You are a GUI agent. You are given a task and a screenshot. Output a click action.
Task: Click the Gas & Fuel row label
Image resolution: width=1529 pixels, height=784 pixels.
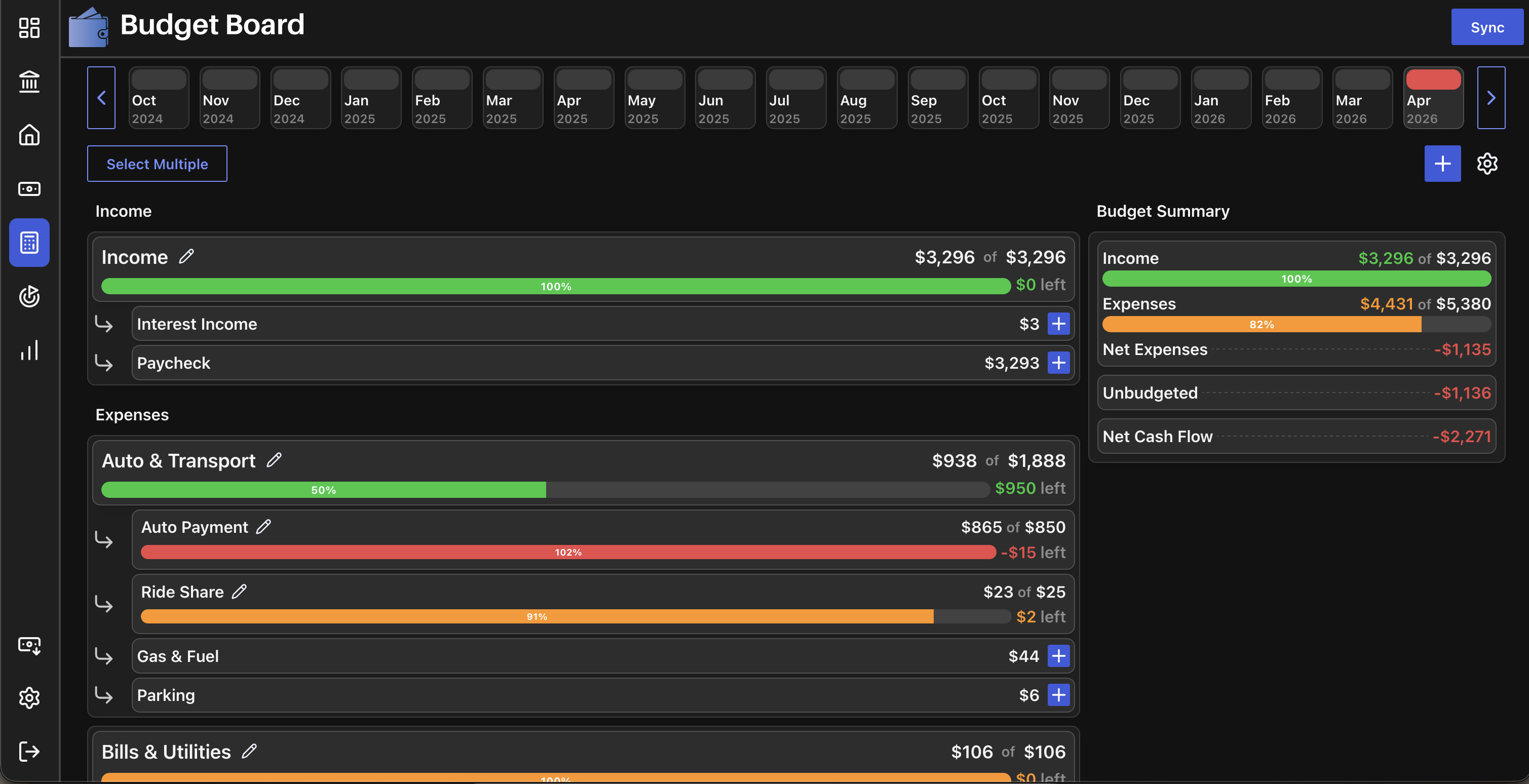pyautogui.click(x=178, y=656)
